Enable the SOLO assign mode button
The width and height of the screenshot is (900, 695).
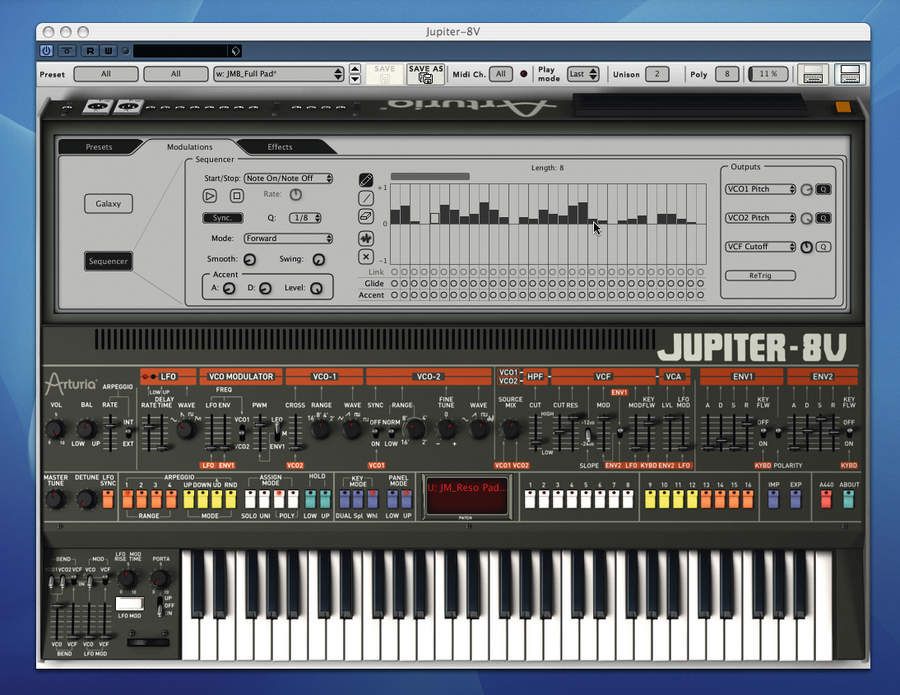coord(250,499)
